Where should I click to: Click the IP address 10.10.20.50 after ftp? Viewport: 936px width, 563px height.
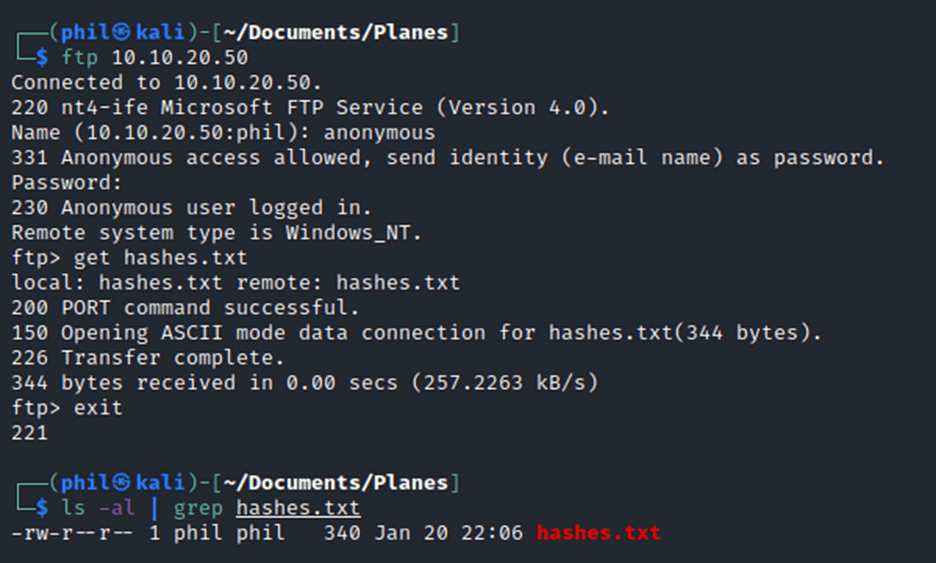(180, 57)
